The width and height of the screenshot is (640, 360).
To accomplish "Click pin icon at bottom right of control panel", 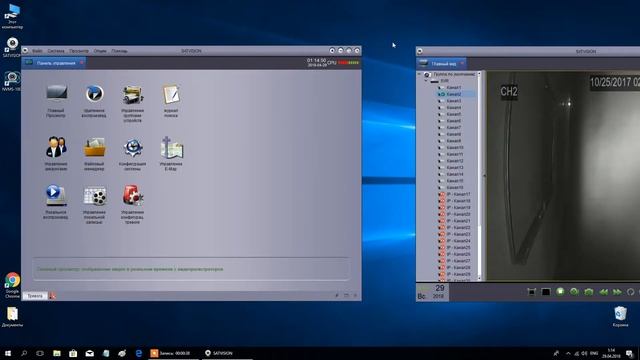I will pos(337,295).
